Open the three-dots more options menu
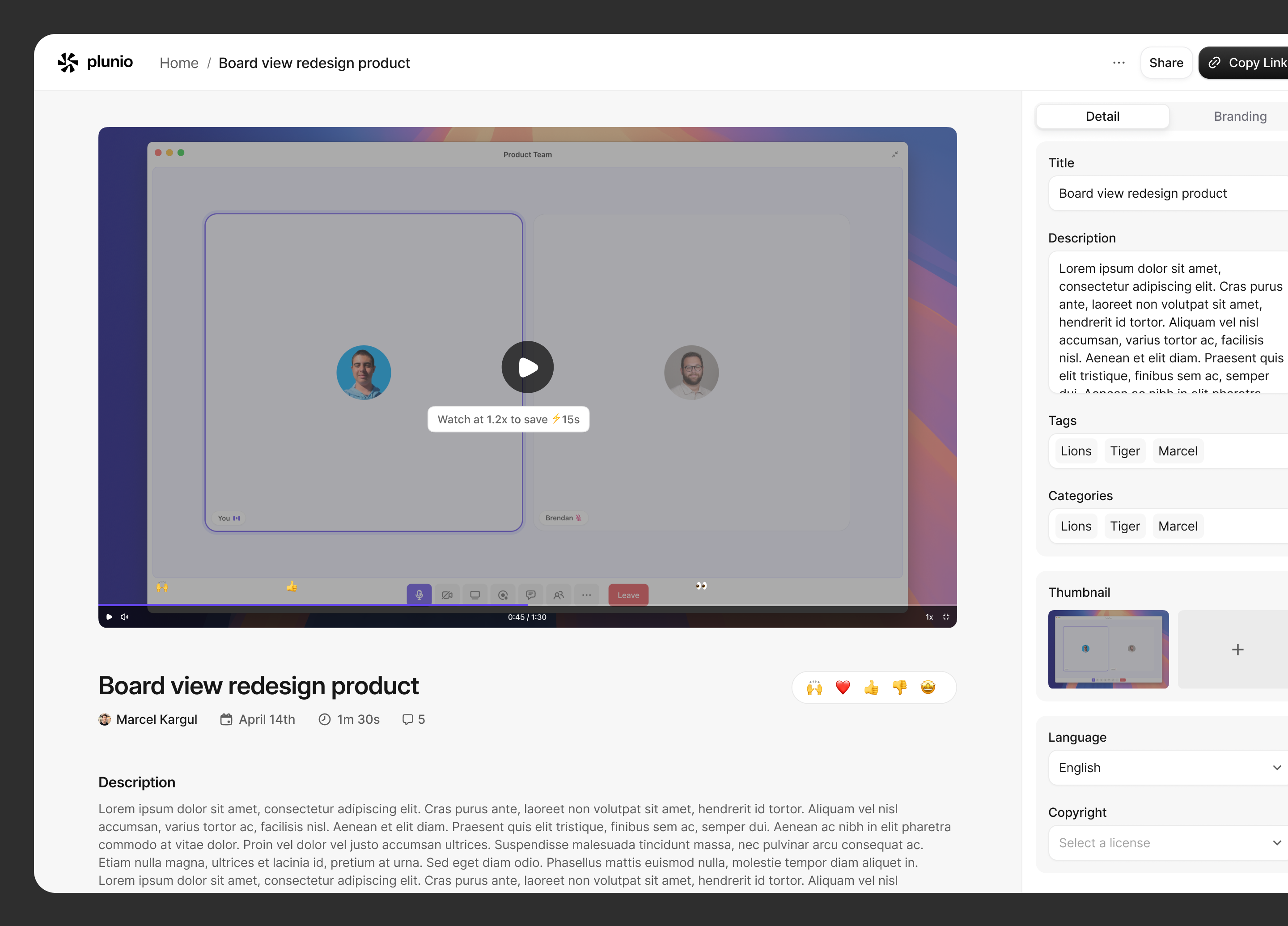Viewport: 1288px width, 926px height. click(x=1119, y=63)
